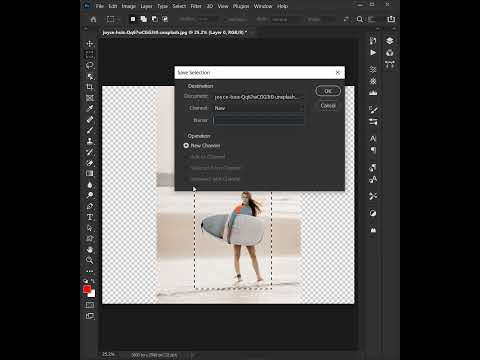Swap foreground and background colors
Viewport: 480px width, 360px height.
tap(93, 282)
